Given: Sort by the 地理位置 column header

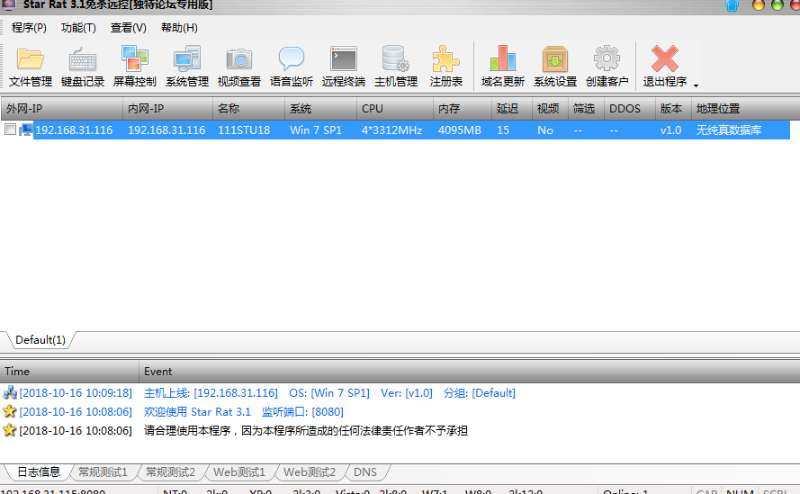Looking at the screenshot, I should (745, 108).
